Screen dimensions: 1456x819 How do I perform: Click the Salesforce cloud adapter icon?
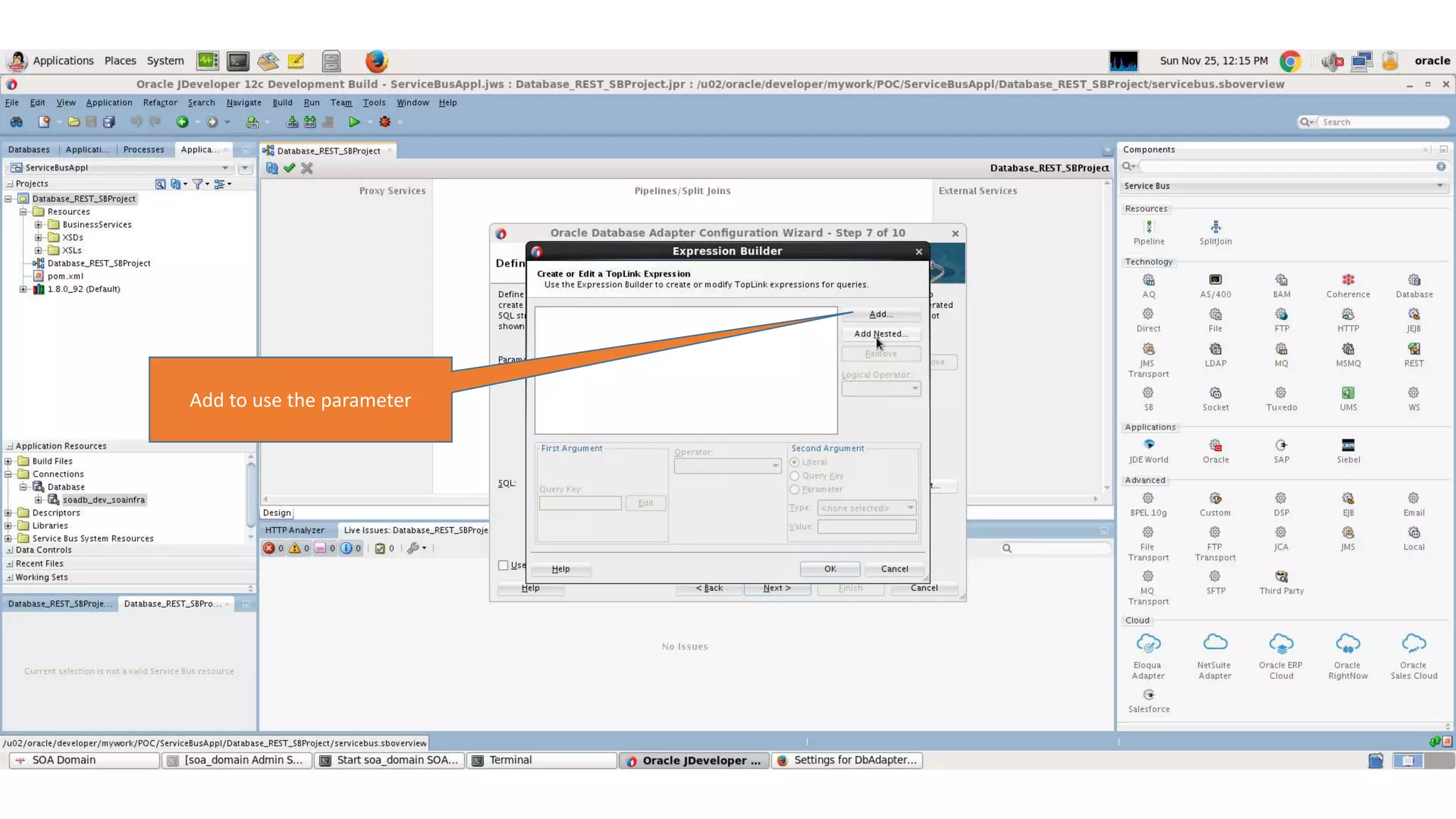[1148, 695]
